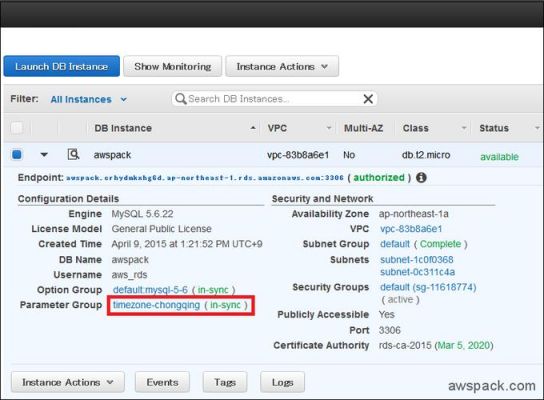Open the bottom Instance Actions dropdown
Screen dimensions: 544x400
[x=68, y=382]
